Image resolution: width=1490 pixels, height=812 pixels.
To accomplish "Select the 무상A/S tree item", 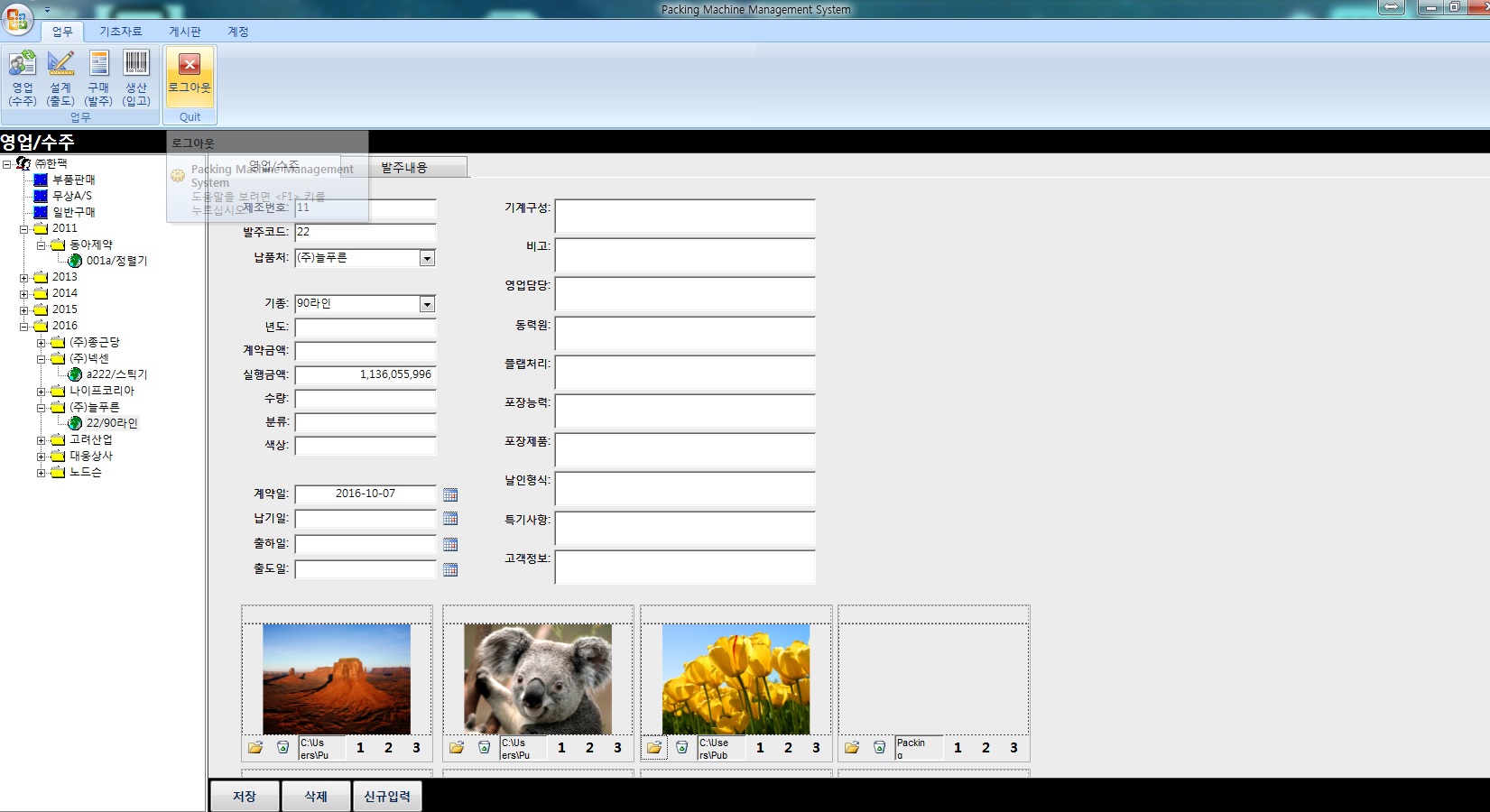I will pos(71,196).
